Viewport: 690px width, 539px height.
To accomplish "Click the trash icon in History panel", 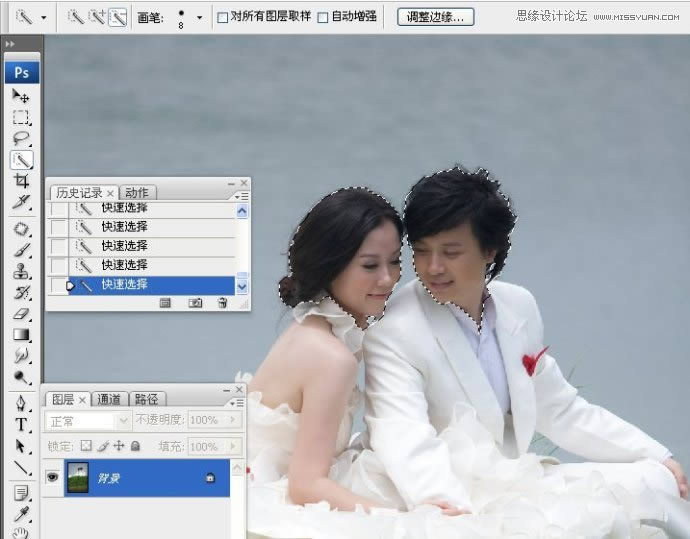I will pyautogui.click(x=222, y=302).
